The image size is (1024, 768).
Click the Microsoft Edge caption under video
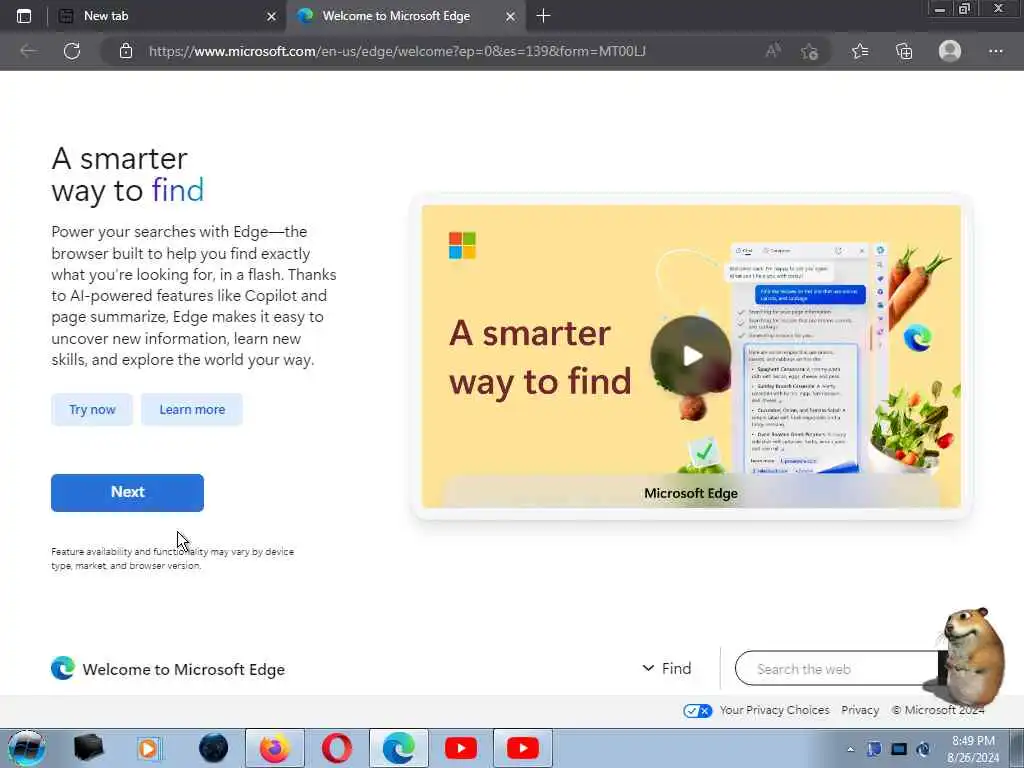pyautogui.click(x=691, y=494)
